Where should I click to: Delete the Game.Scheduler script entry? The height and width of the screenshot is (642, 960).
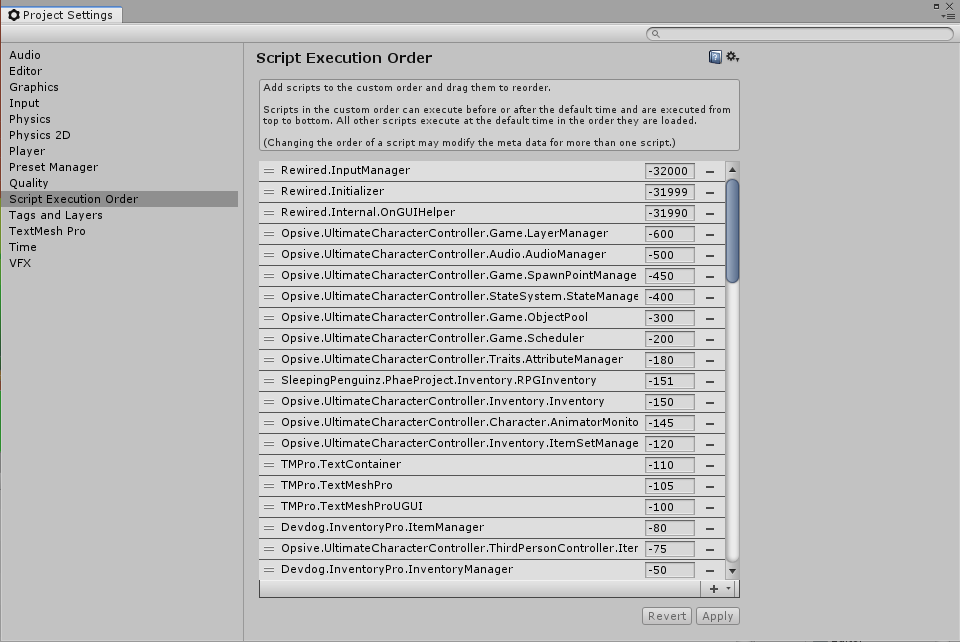coord(710,339)
